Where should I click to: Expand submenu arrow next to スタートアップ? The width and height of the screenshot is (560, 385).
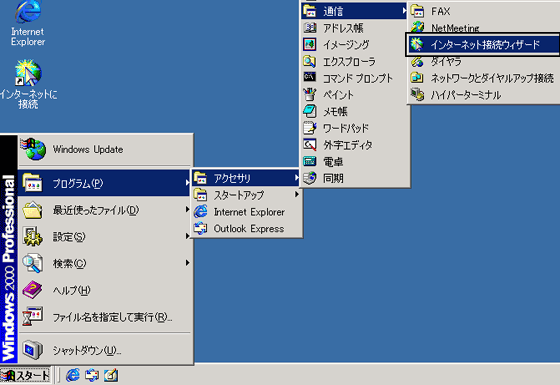296,194
